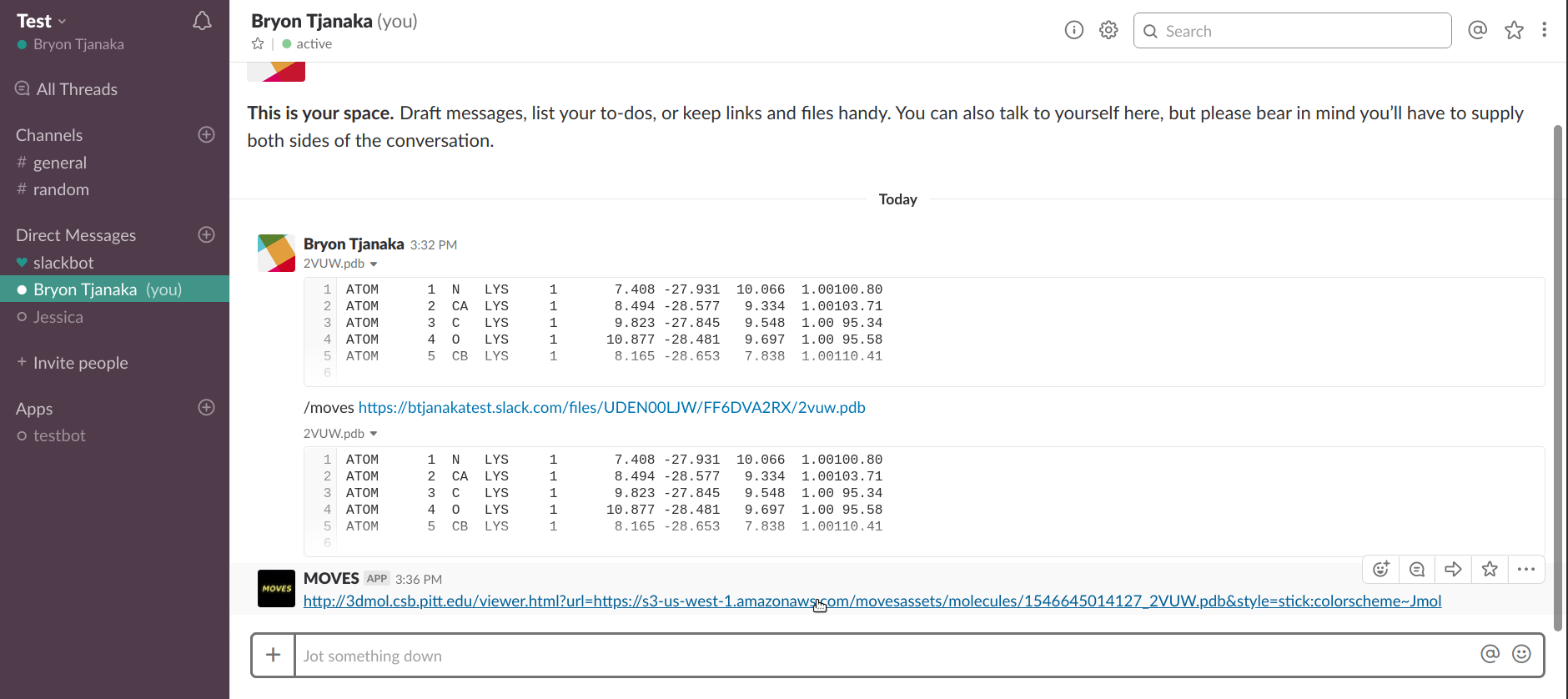Click the 3:32 PM timestamp

coord(434,244)
